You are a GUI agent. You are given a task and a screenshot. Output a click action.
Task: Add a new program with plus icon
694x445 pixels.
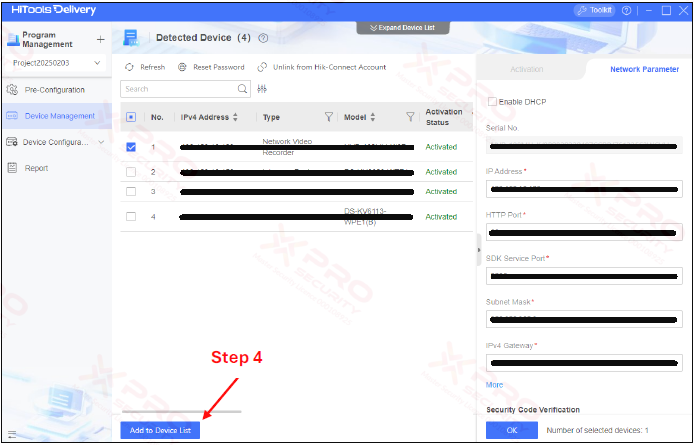100,40
